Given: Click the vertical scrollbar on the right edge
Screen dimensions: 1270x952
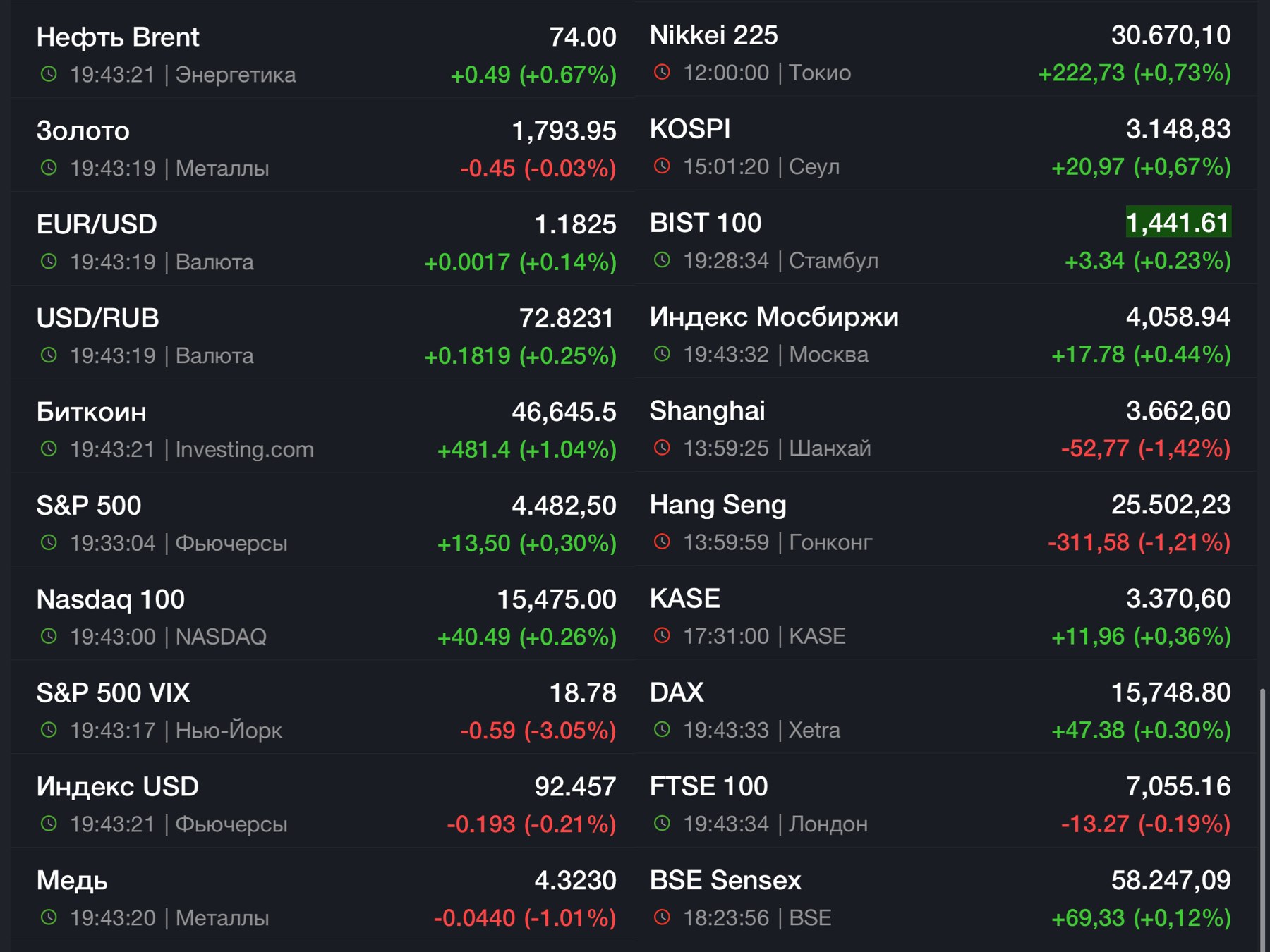Looking at the screenshot, I should [1263, 820].
